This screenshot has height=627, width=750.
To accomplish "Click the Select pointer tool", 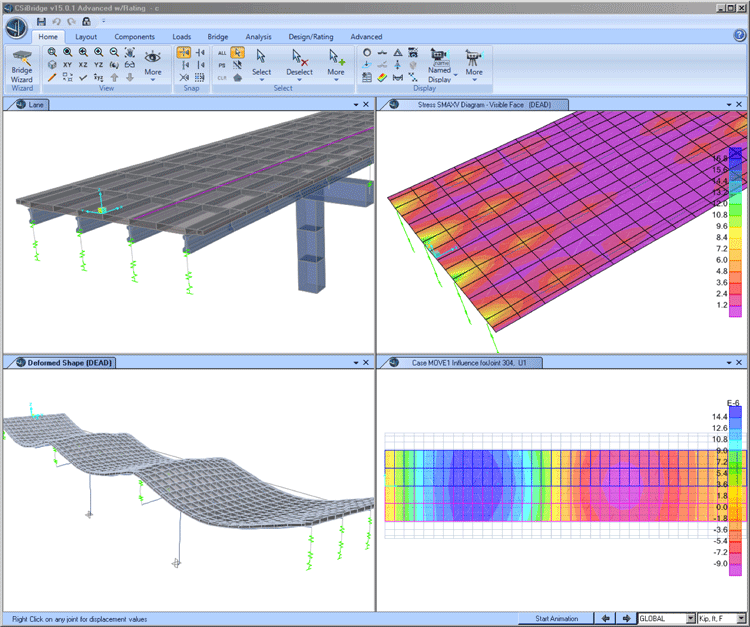I will coord(261,62).
